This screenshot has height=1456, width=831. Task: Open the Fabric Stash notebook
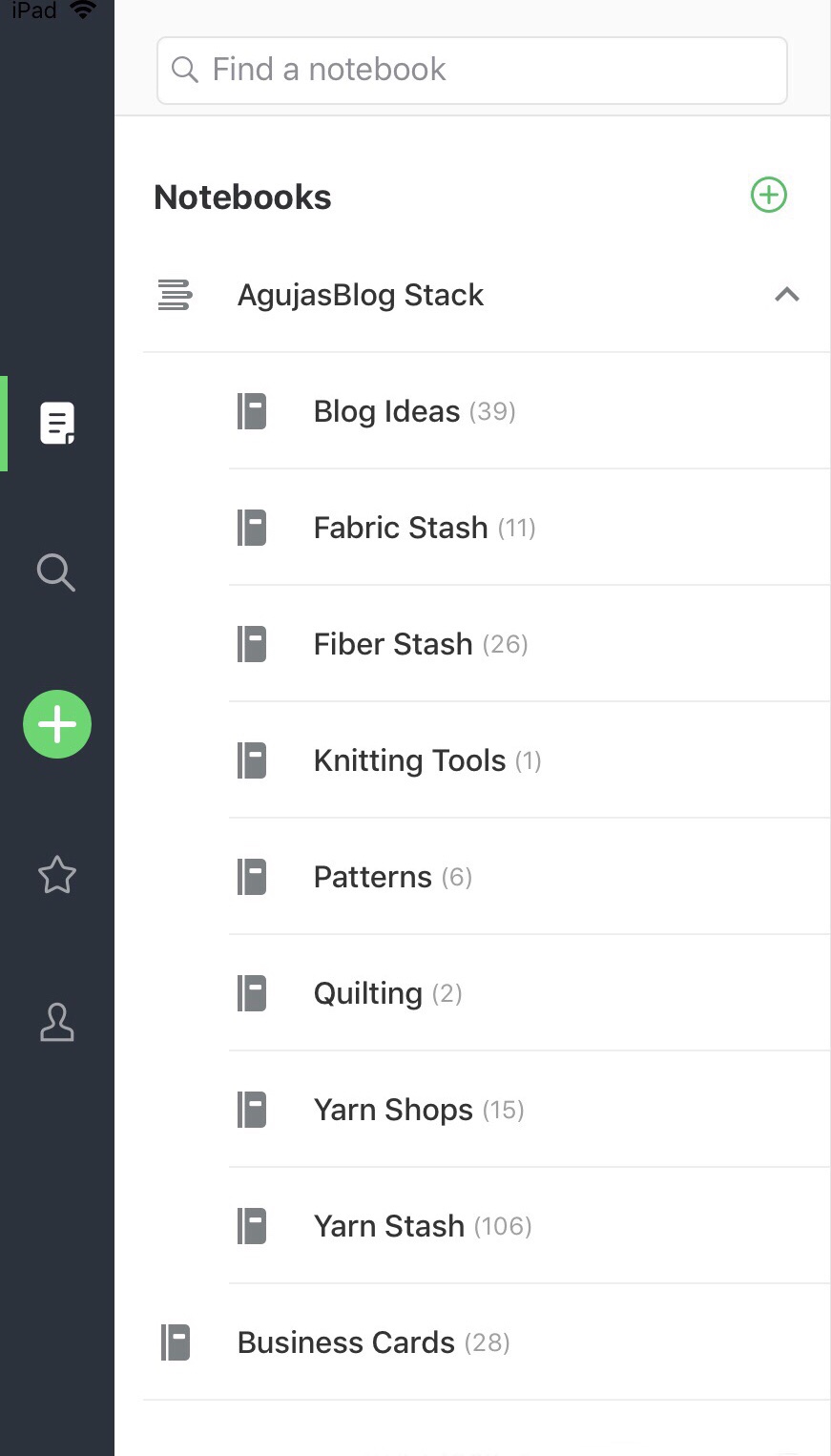pyautogui.click(x=401, y=528)
